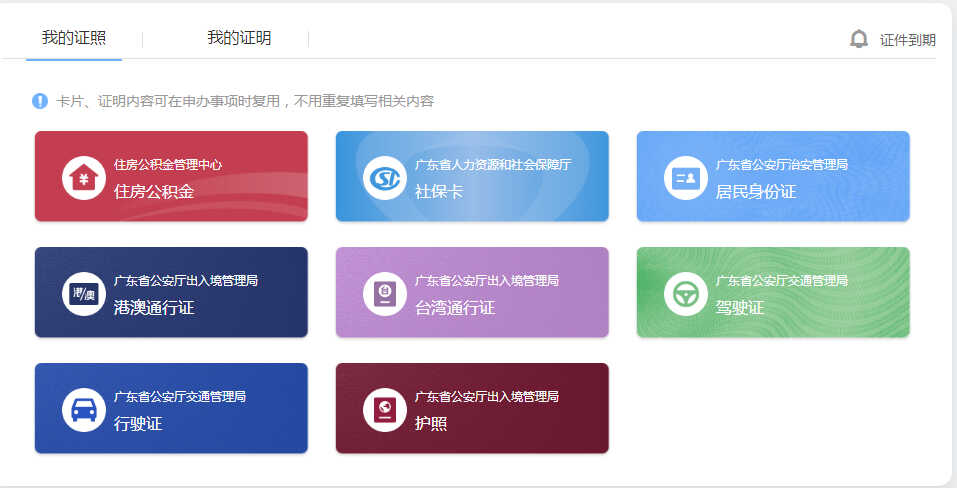Open the 港澳通行证 card label
This screenshot has height=488, width=957.
tap(154, 307)
